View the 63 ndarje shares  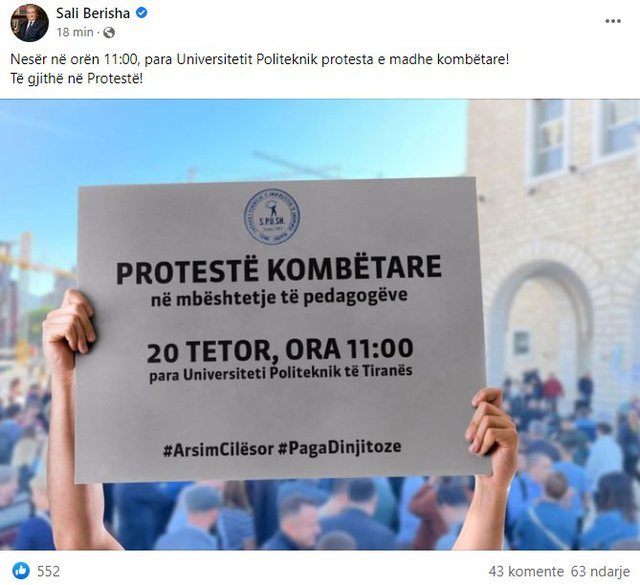click(600, 571)
